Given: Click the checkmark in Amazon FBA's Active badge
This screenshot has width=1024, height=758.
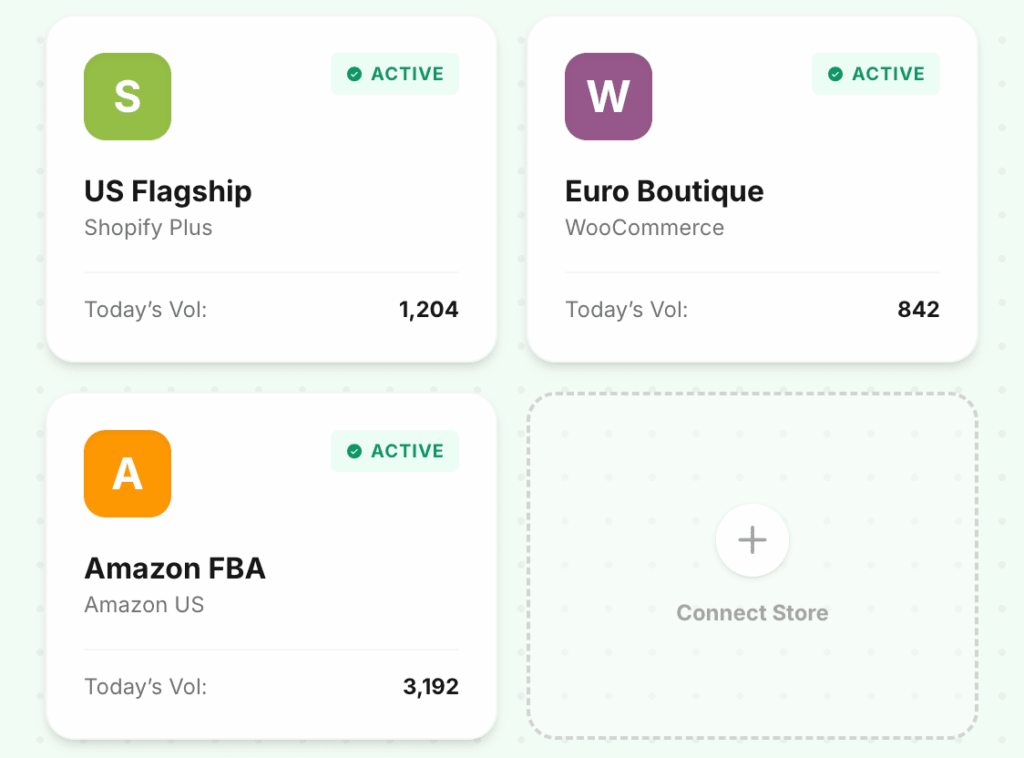Looking at the screenshot, I should 354,451.
